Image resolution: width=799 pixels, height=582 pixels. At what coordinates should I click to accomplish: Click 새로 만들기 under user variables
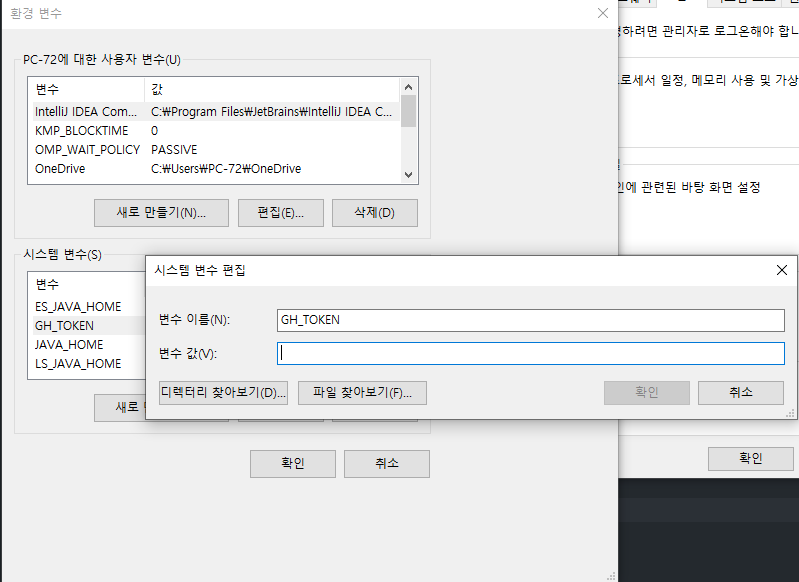(161, 213)
